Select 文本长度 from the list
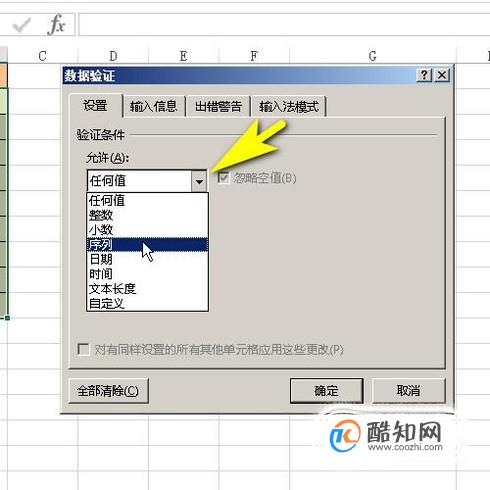Screen dimensions: 490x490 click(x=147, y=289)
